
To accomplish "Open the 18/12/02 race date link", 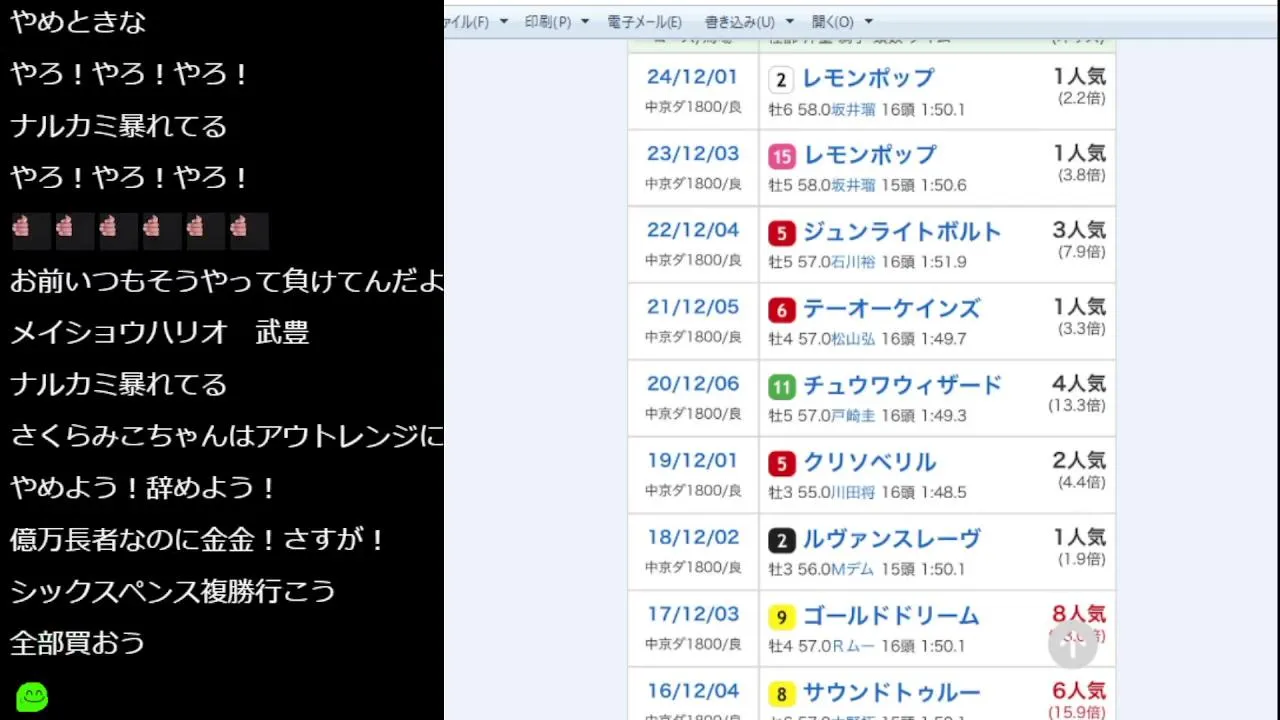I will click(x=692, y=538).
